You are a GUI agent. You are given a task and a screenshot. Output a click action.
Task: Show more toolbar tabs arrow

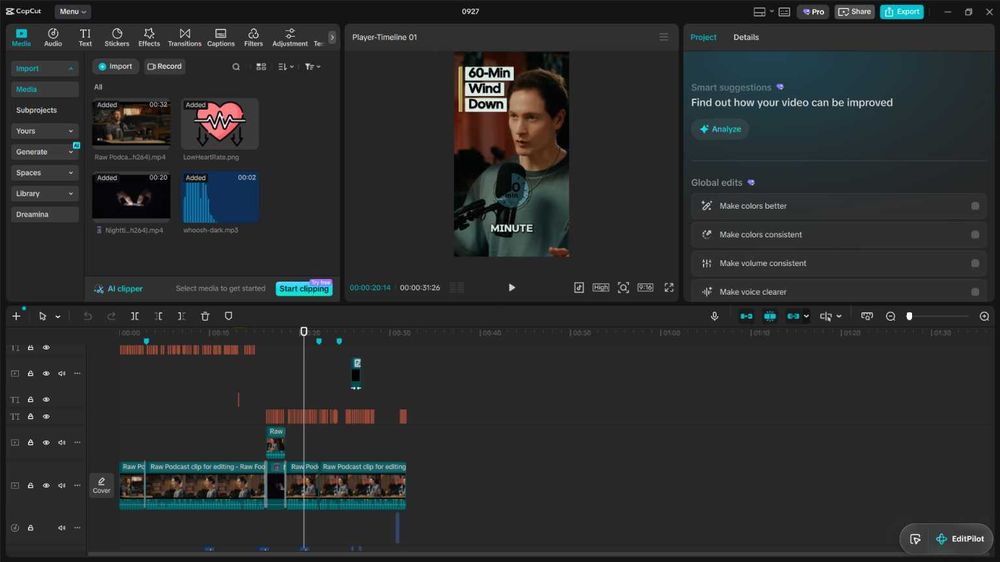(332, 37)
